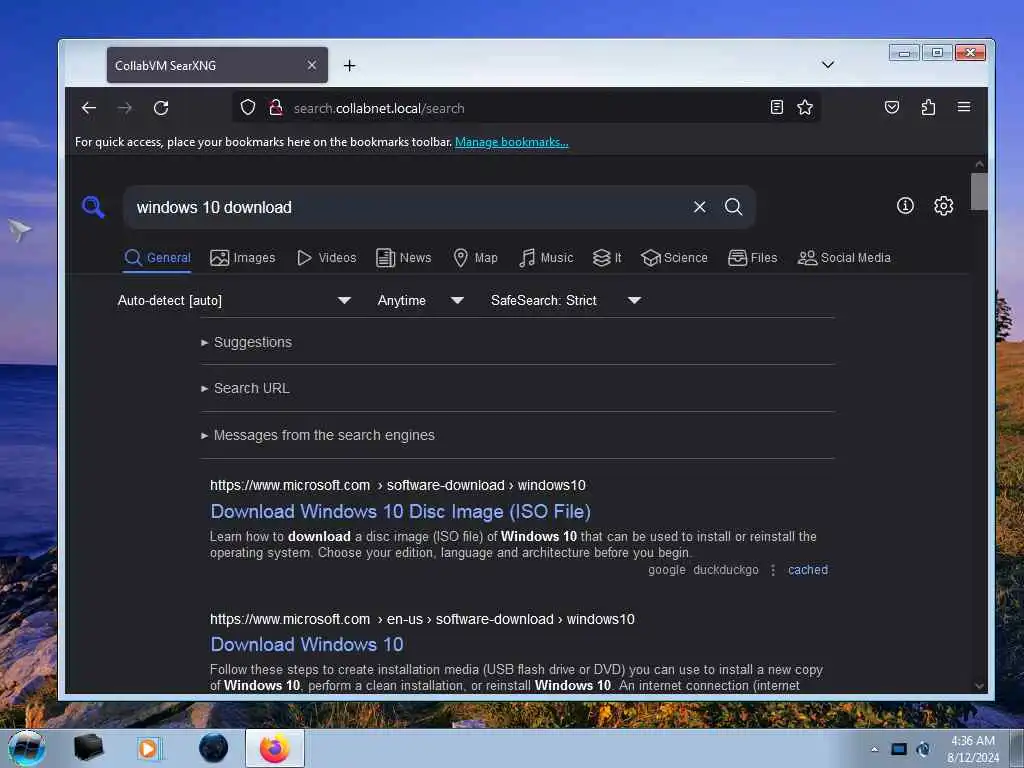Open the Auto-detect language dropdown

(x=234, y=300)
